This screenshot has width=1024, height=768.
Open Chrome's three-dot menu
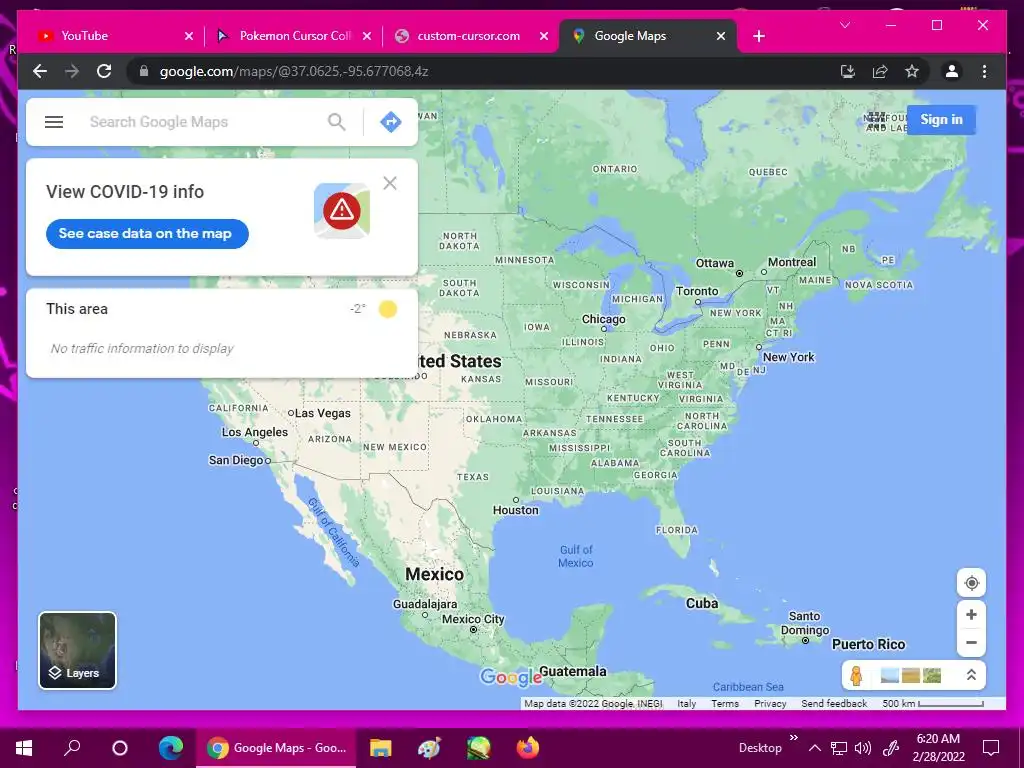pos(984,71)
